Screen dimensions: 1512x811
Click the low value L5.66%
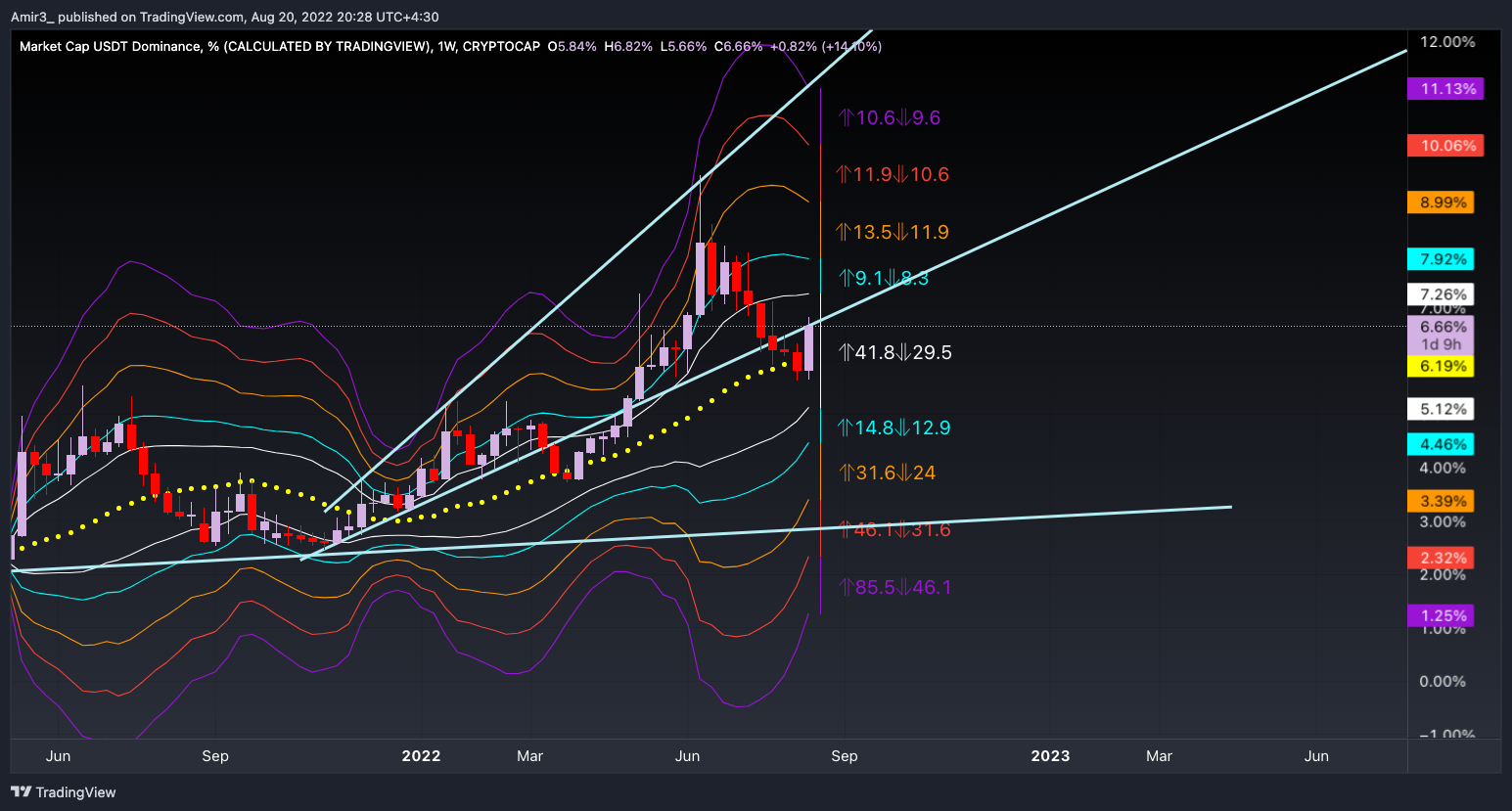683,46
